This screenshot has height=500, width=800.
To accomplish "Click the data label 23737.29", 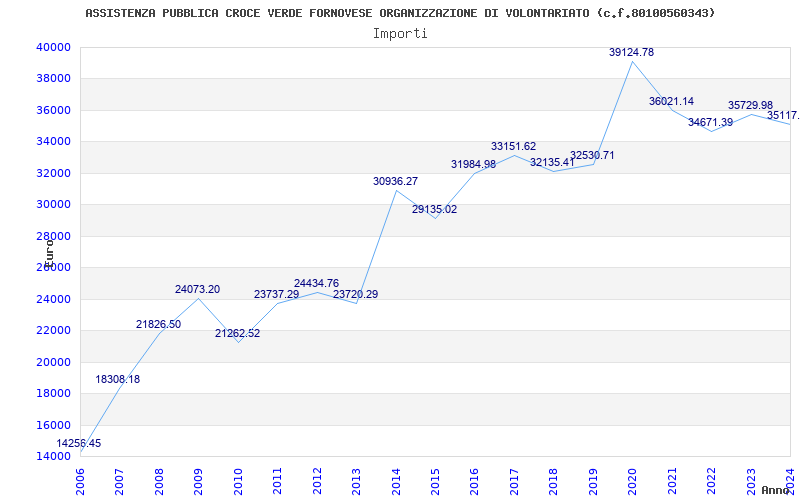I will point(277,294).
